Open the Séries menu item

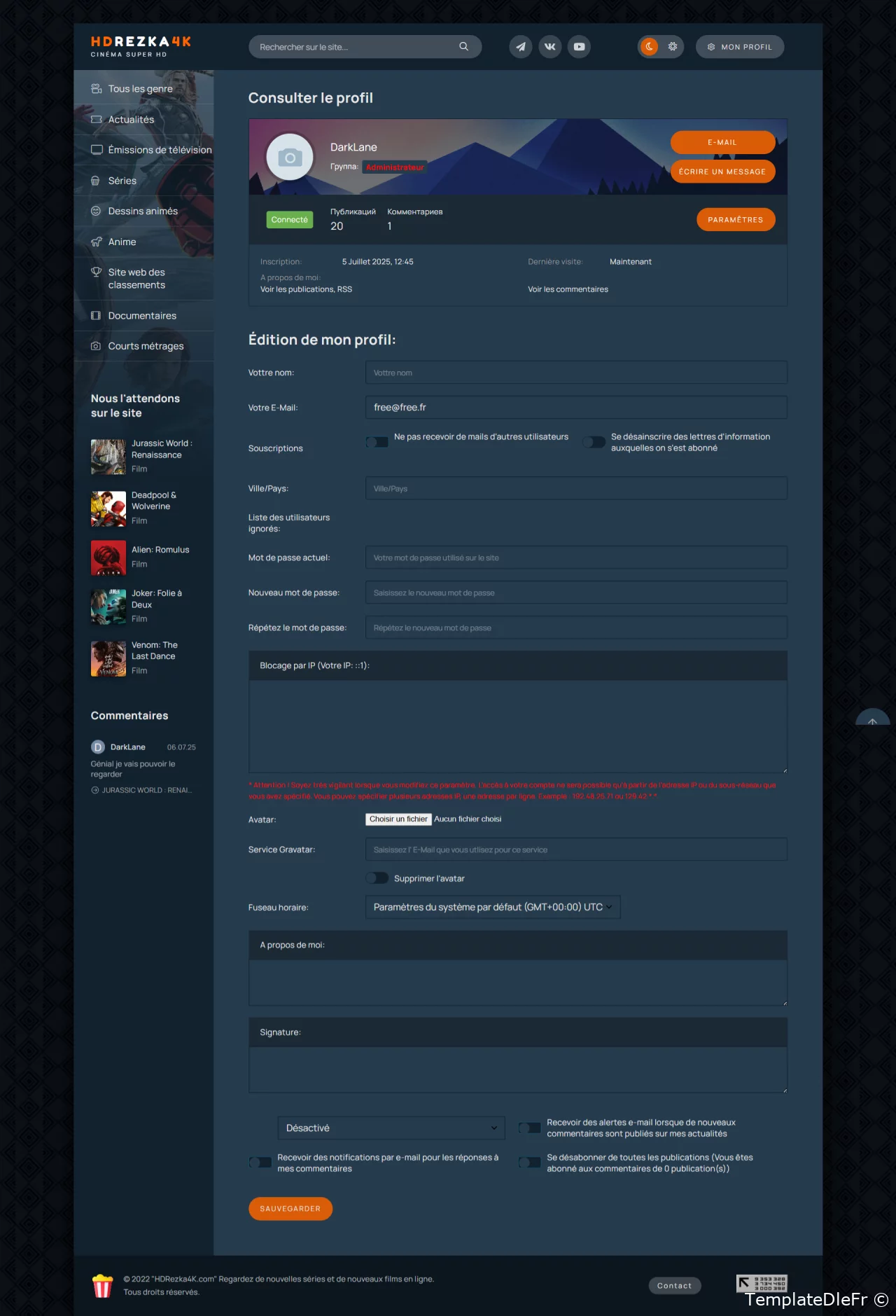point(122,181)
